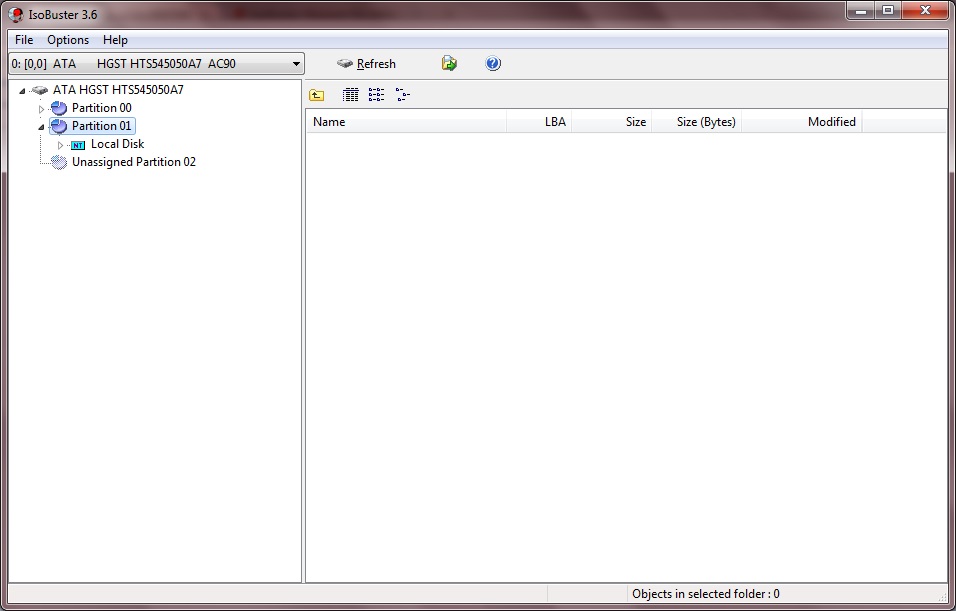Image resolution: width=956 pixels, height=611 pixels.
Task: Highlight the Local Disk entry
Action: (x=118, y=143)
